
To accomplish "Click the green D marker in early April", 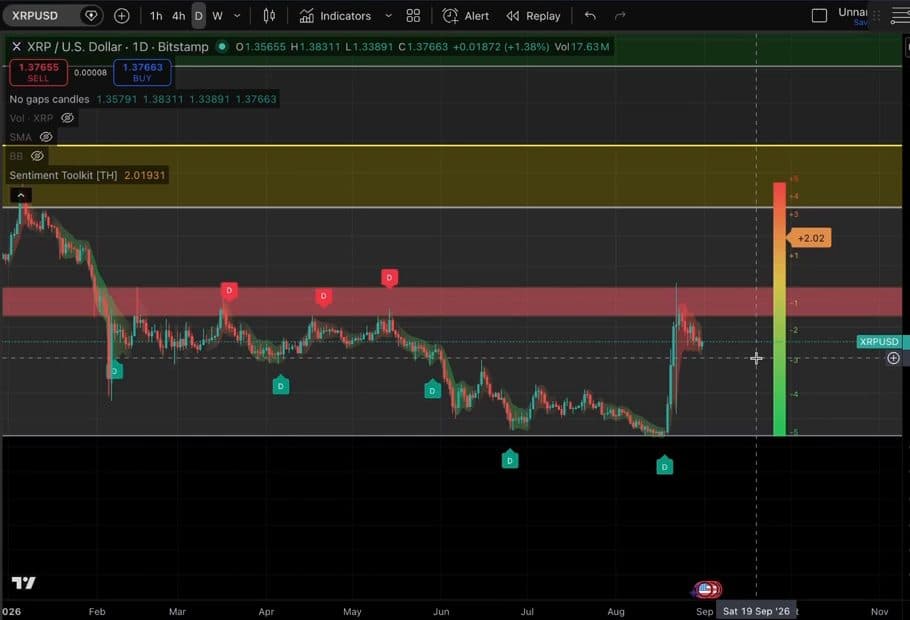I will pyautogui.click(x=281, y=385).
